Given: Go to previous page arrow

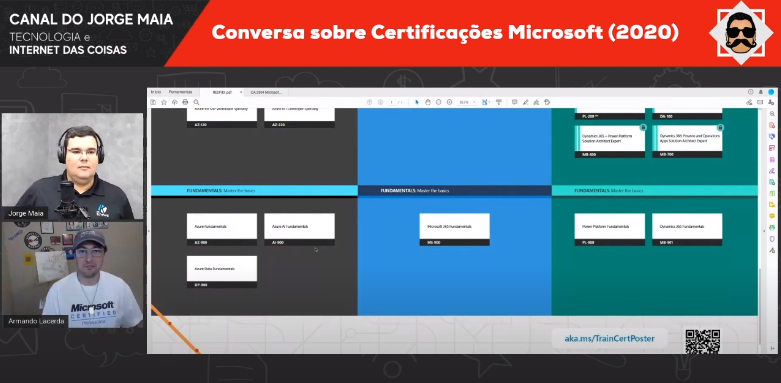Looking at the screenshot, I should [x=370, y=102].
